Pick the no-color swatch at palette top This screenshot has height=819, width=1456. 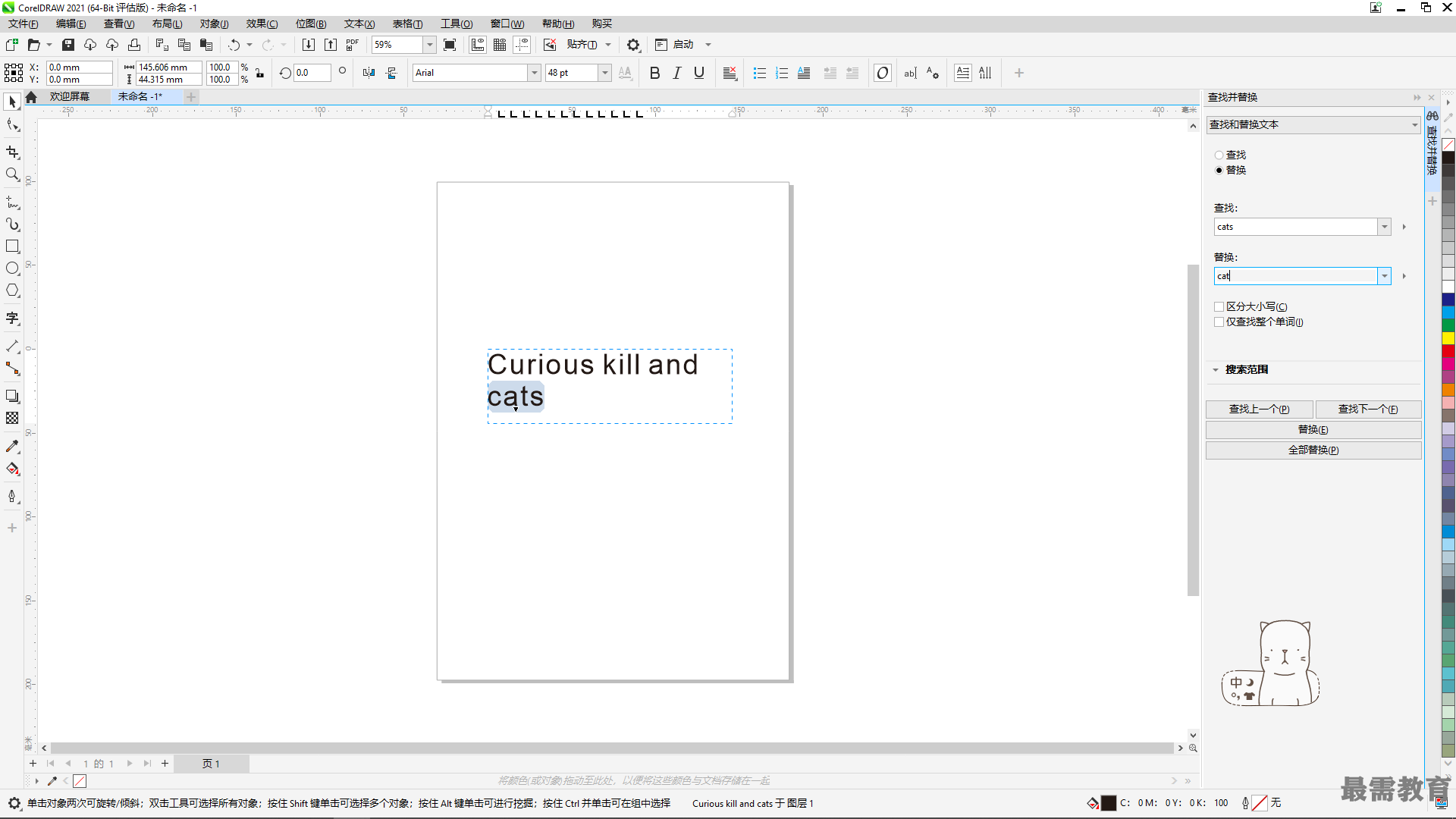(1448, 145)
